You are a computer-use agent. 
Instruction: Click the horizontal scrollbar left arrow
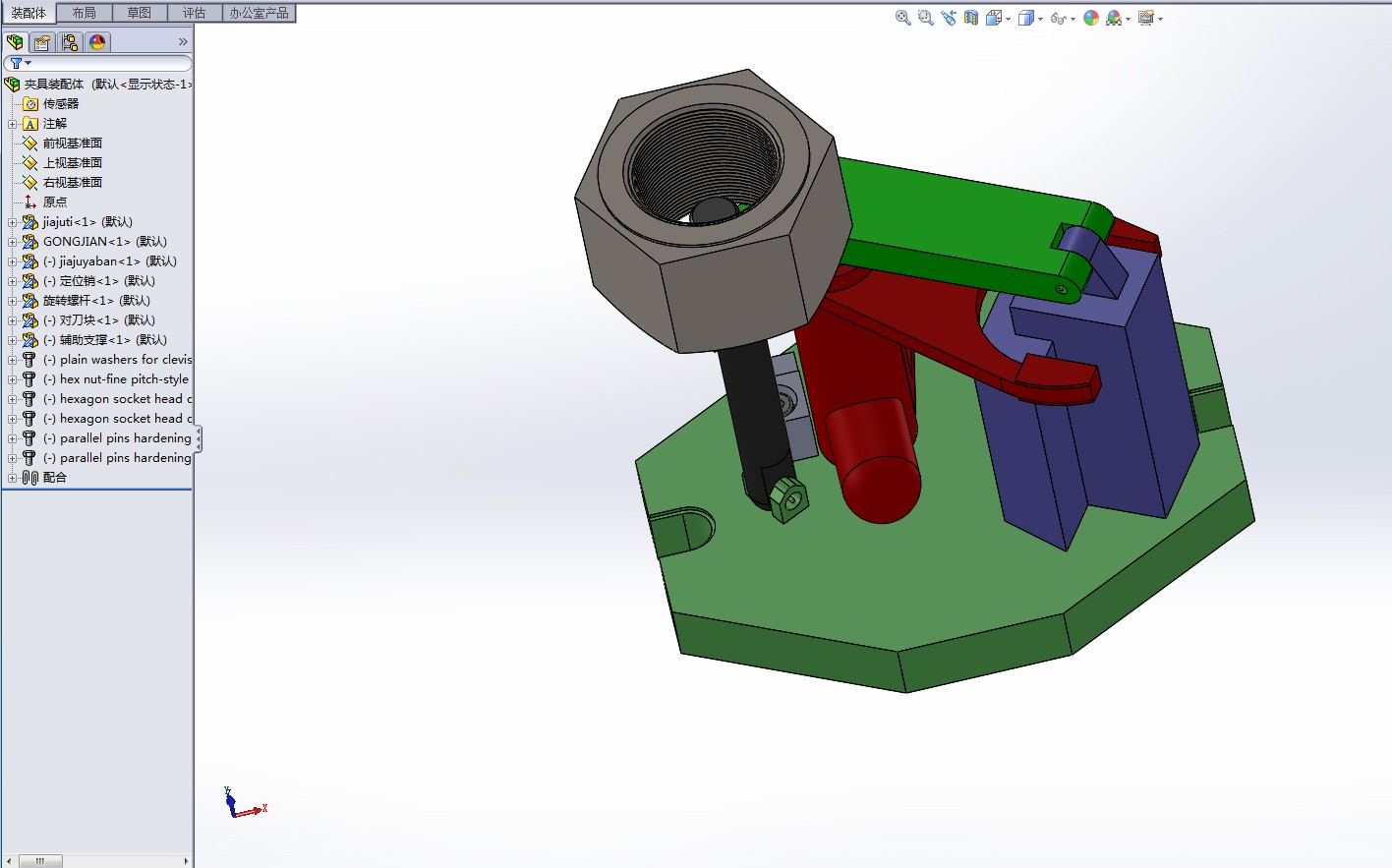pyautogui.click(x=9, y=861)
